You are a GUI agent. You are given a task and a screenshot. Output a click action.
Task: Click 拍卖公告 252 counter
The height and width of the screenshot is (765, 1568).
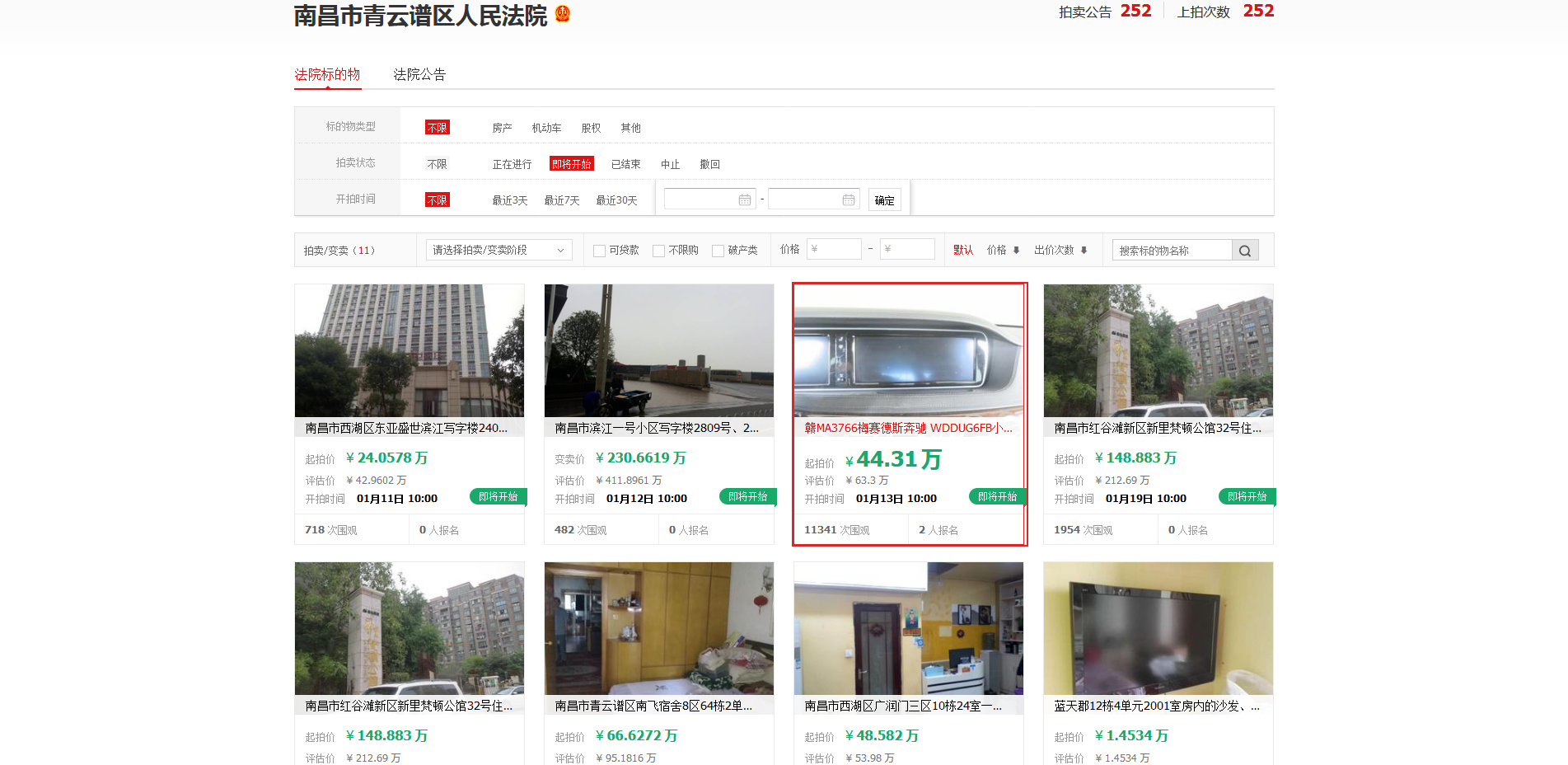(1105, 12)
